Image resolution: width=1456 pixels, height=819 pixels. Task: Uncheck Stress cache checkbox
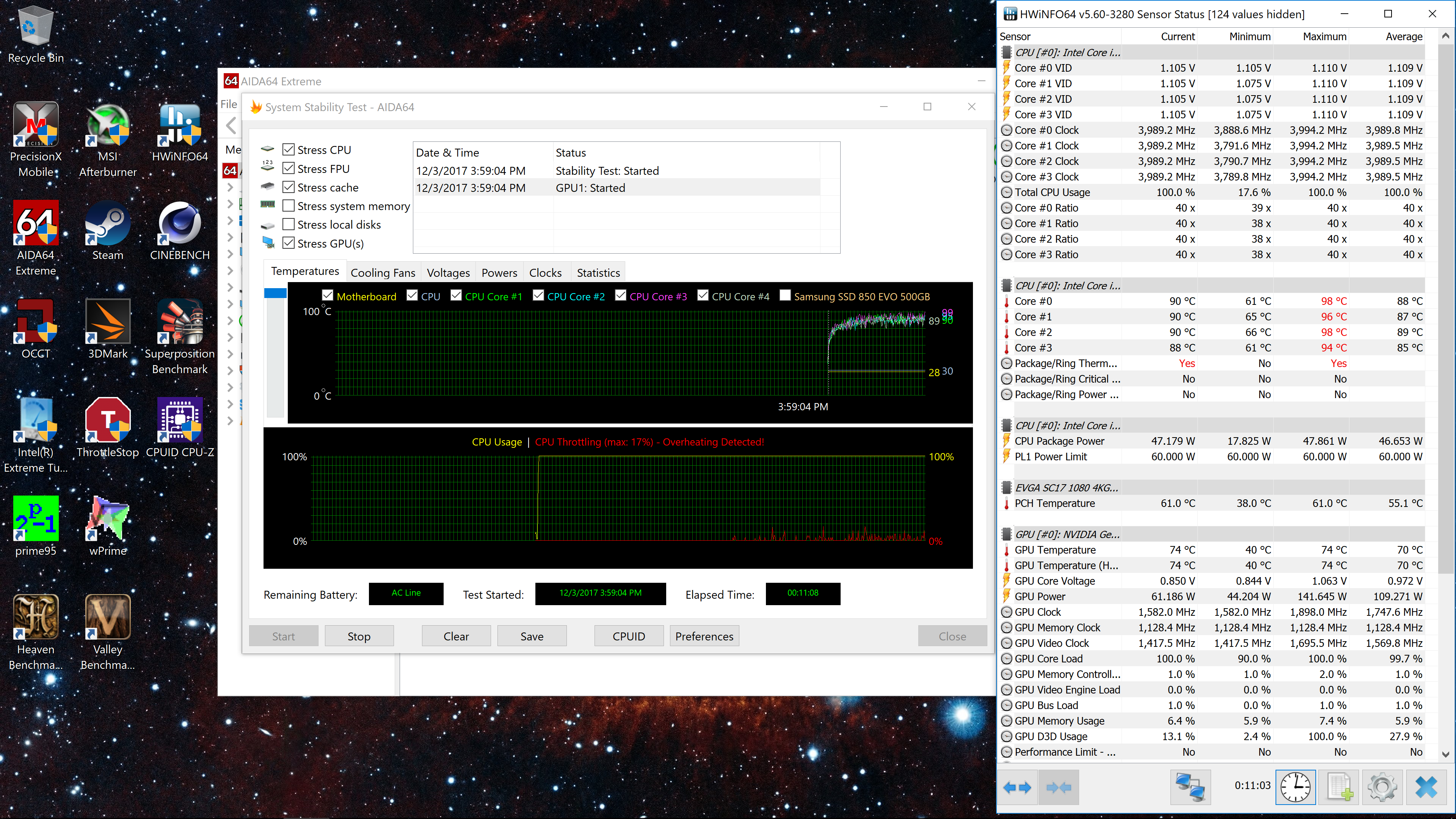[288, 187]
